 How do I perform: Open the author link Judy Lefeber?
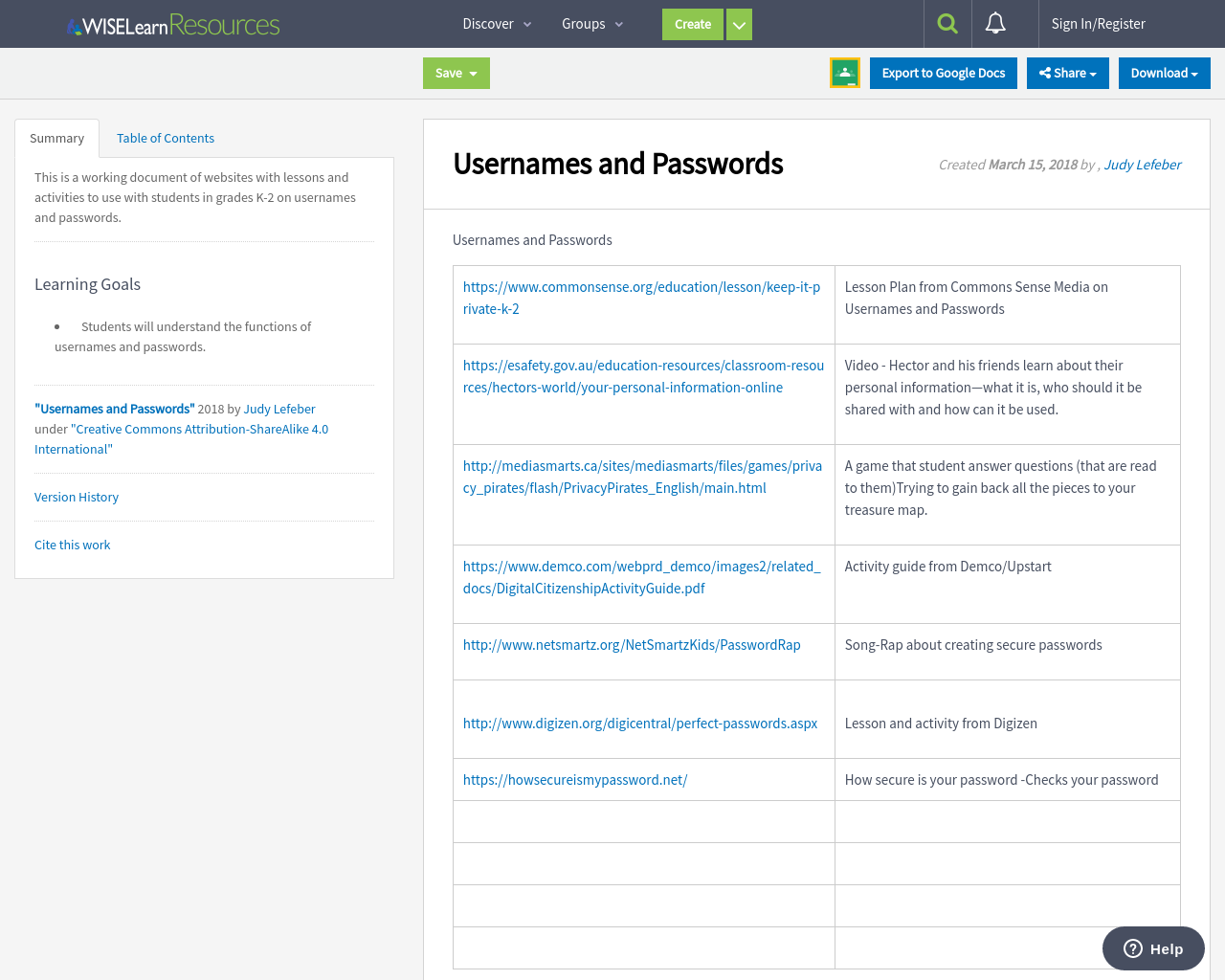point(1142,165)
